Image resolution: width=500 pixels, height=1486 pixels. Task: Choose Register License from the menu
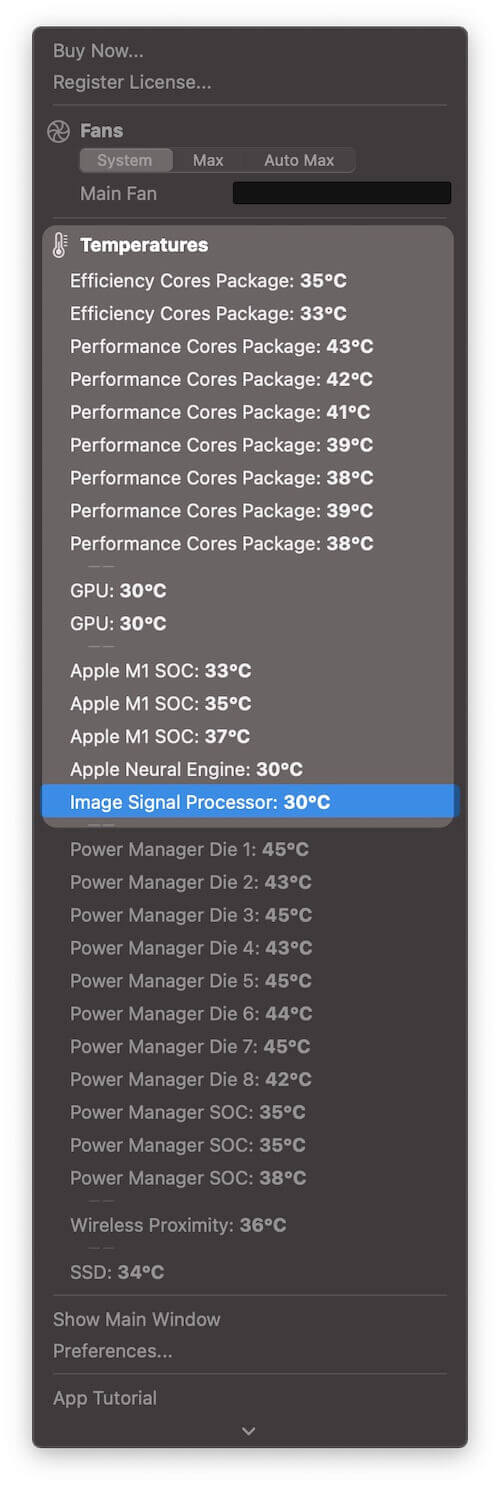(132, 82)
